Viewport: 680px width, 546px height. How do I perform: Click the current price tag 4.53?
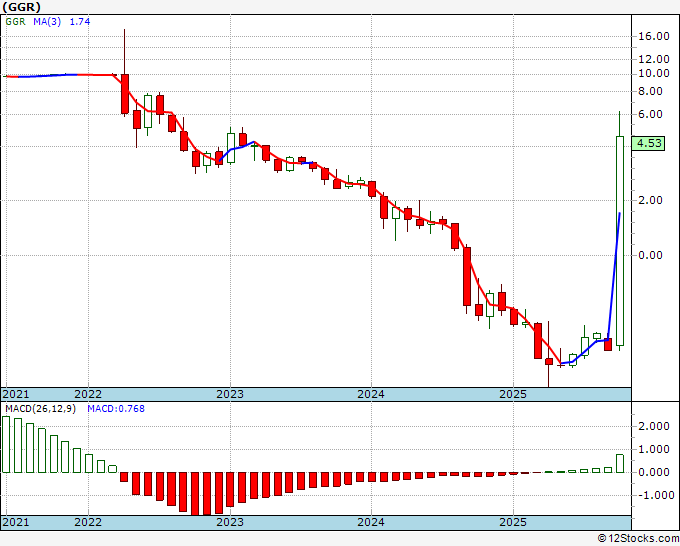648,143
